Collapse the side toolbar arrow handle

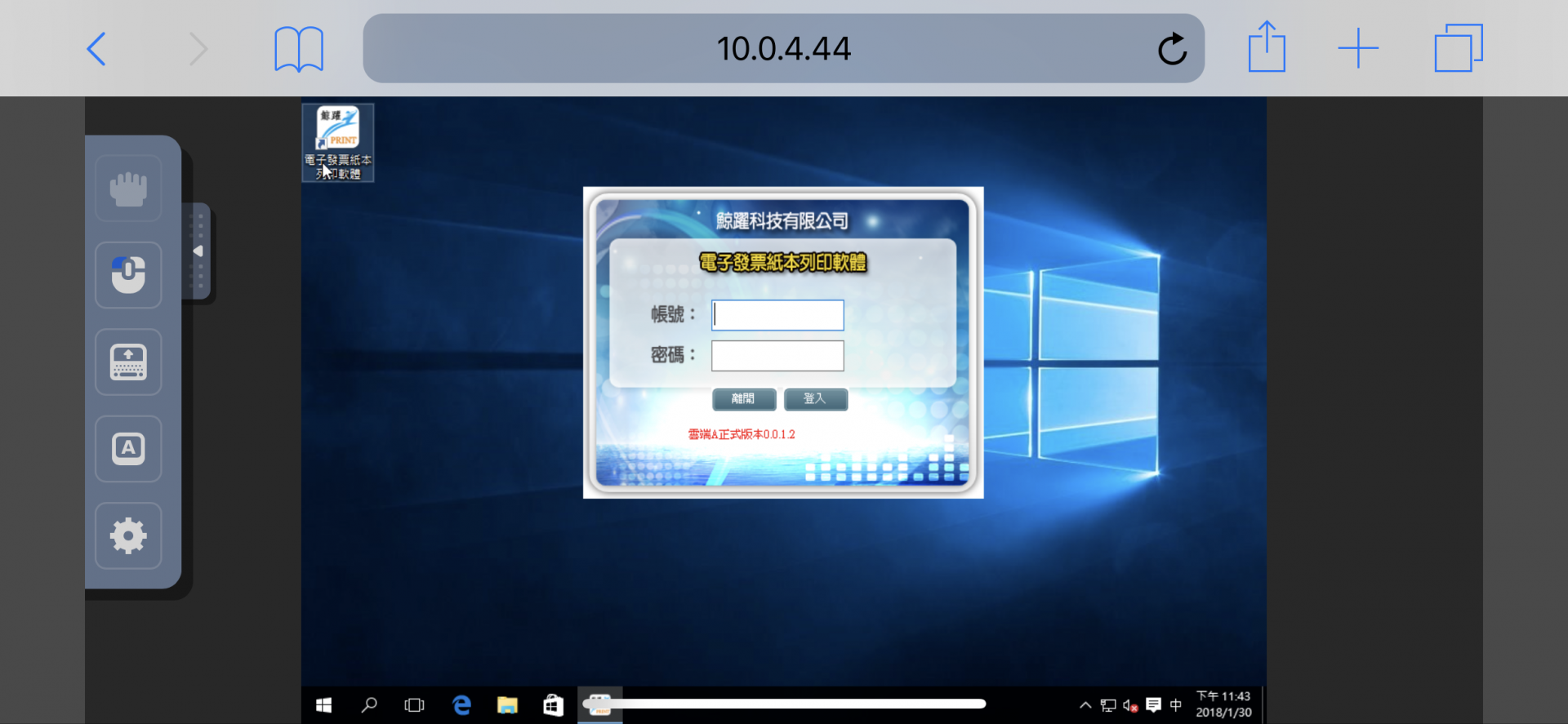[198, 251]
